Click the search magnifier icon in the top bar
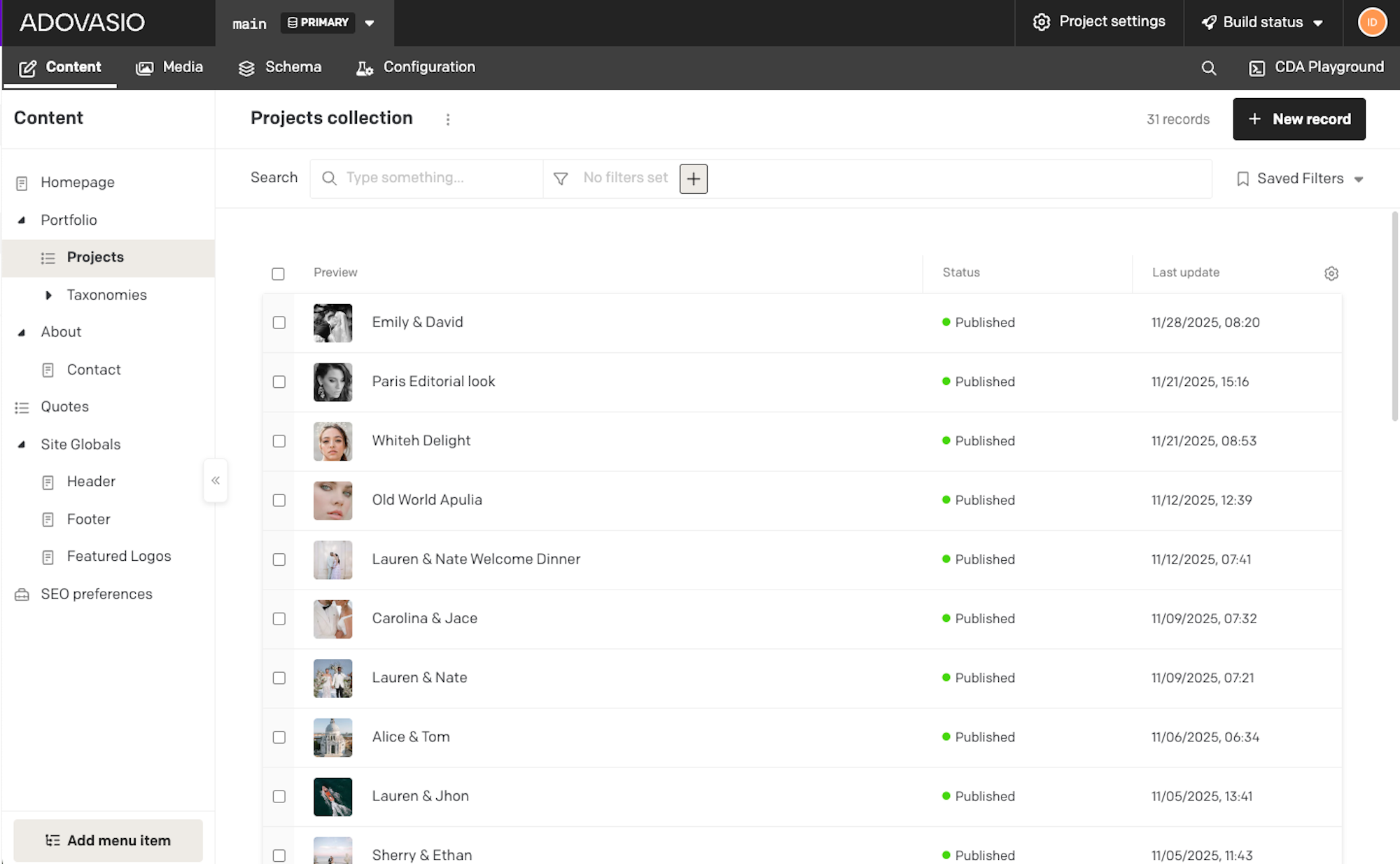The height and width of the screenshot is (864, 1400). point(1208,68)
